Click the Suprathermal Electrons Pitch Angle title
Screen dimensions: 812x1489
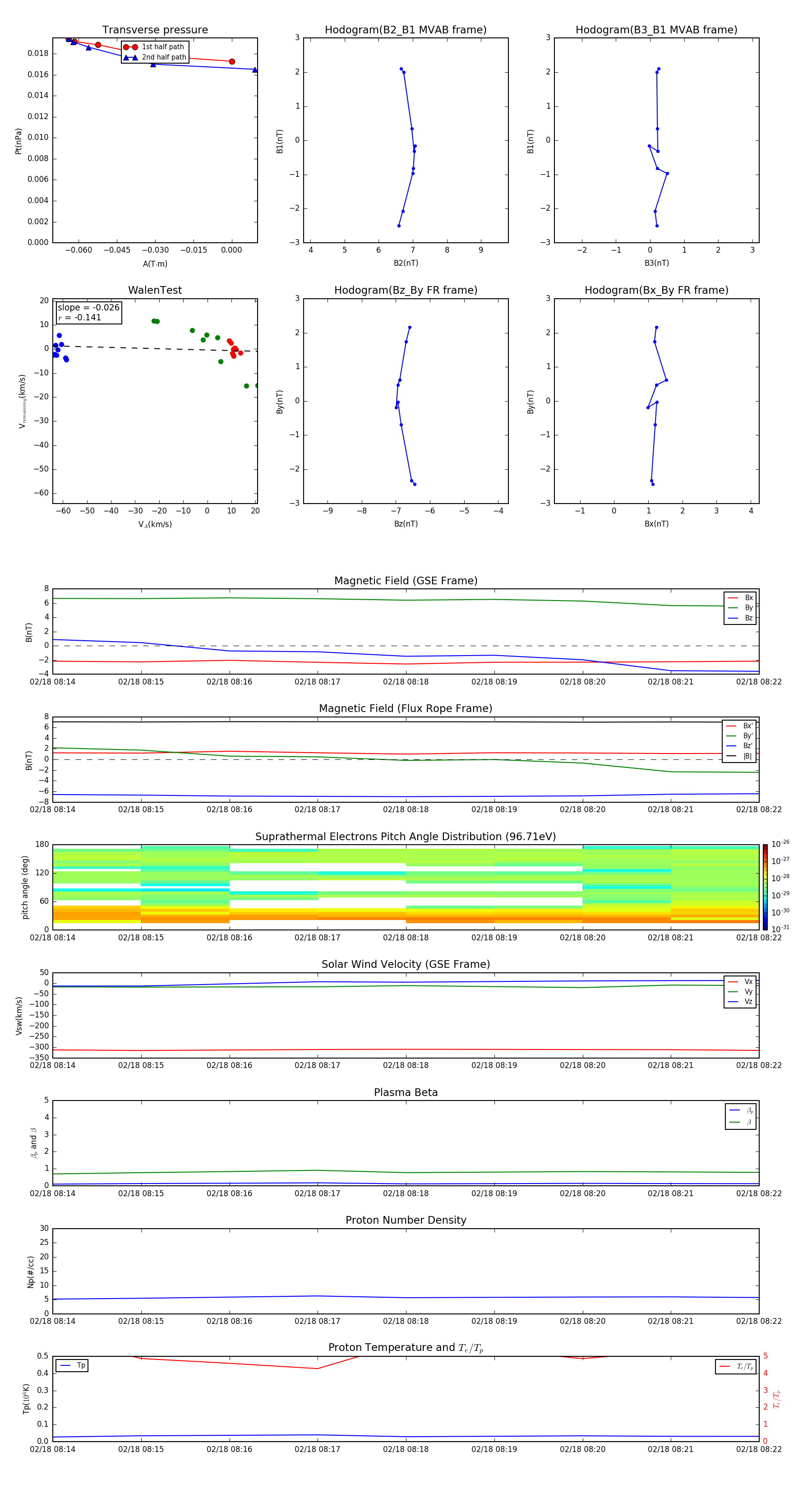(x=406, y=837)
